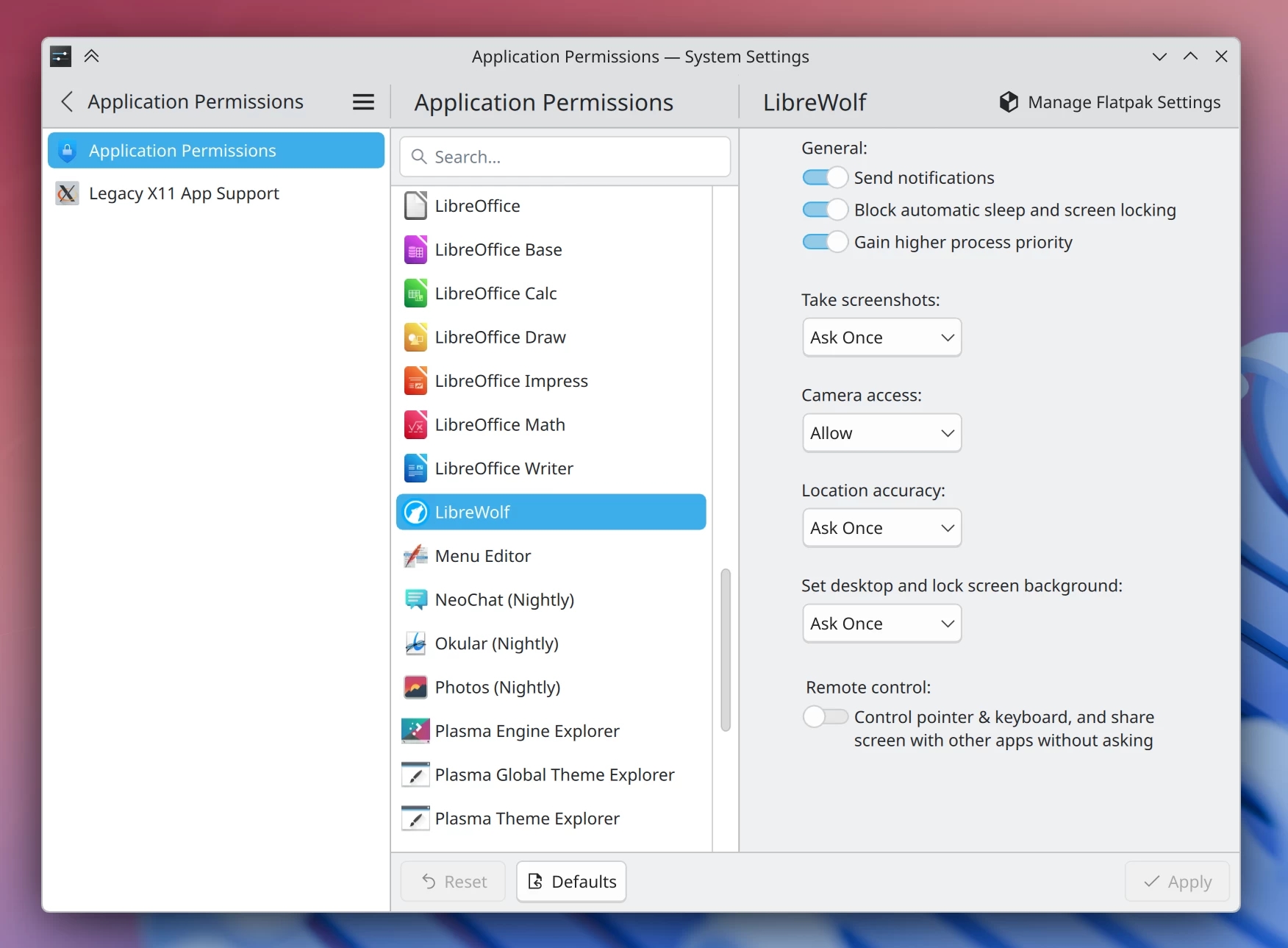The image size is (1288, 948).
Task: Select the LibreOffice Calc app icon
Action: 415,293
